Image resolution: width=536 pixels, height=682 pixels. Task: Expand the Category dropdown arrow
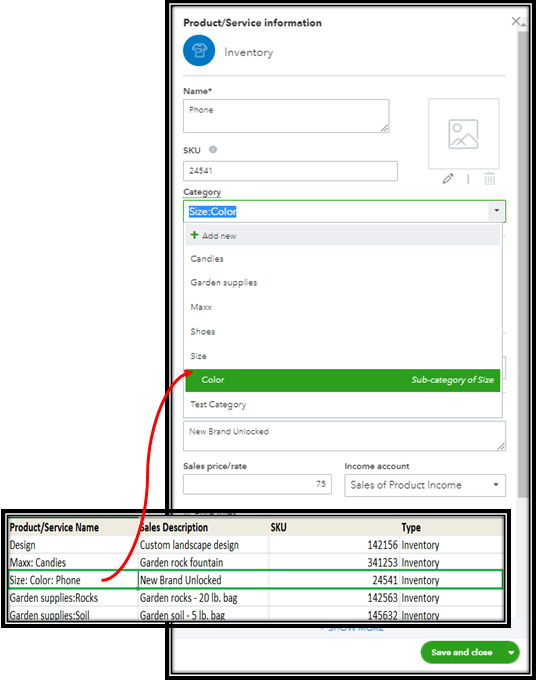pos(496,211)
